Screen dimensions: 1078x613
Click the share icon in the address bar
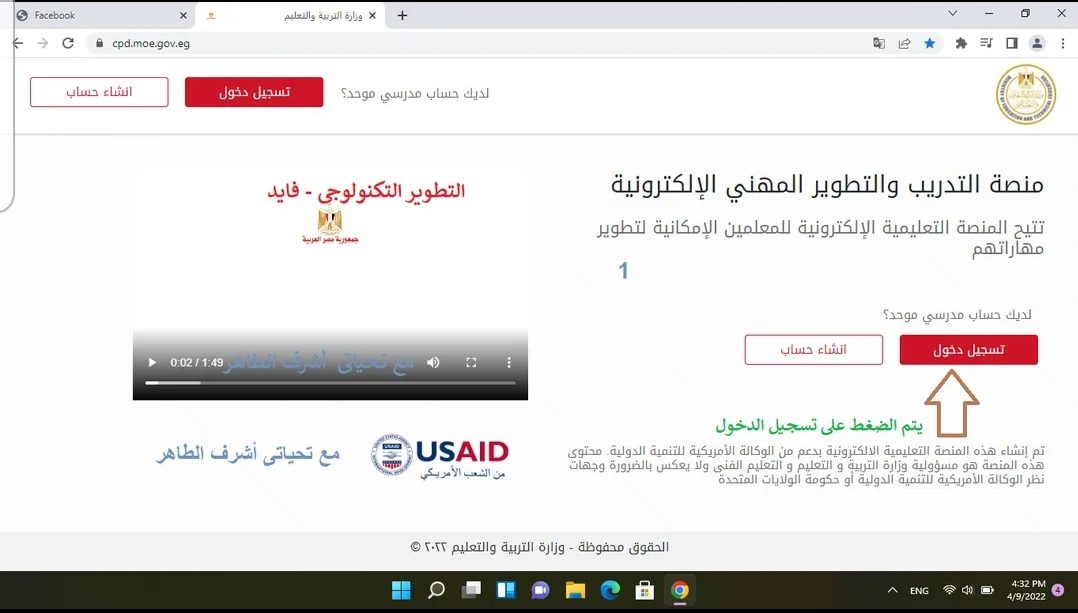904,43
